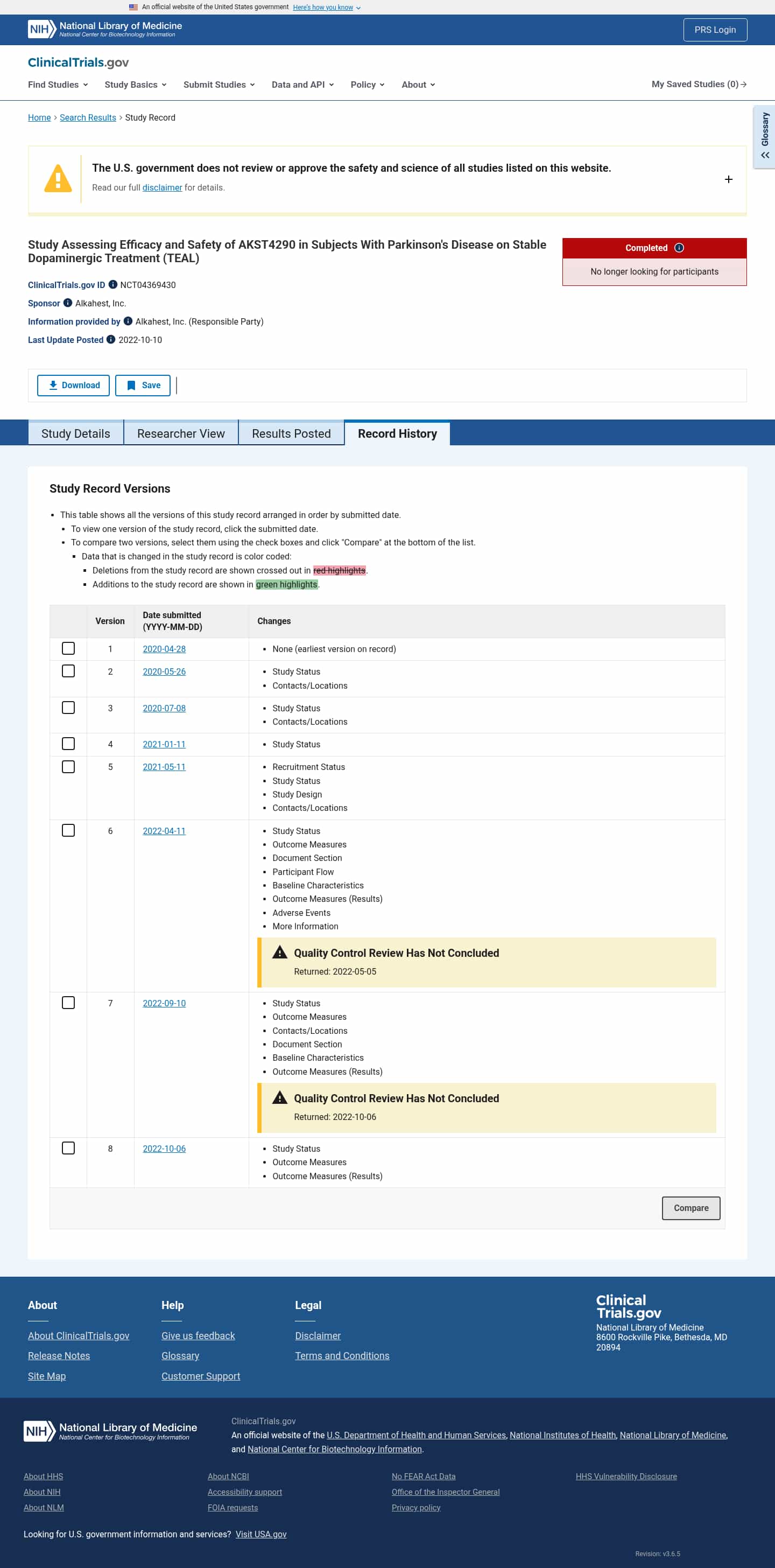View the 2020-05-26 version
Viewport: 775px width, 1568px height.
click(x=164, y=671)
